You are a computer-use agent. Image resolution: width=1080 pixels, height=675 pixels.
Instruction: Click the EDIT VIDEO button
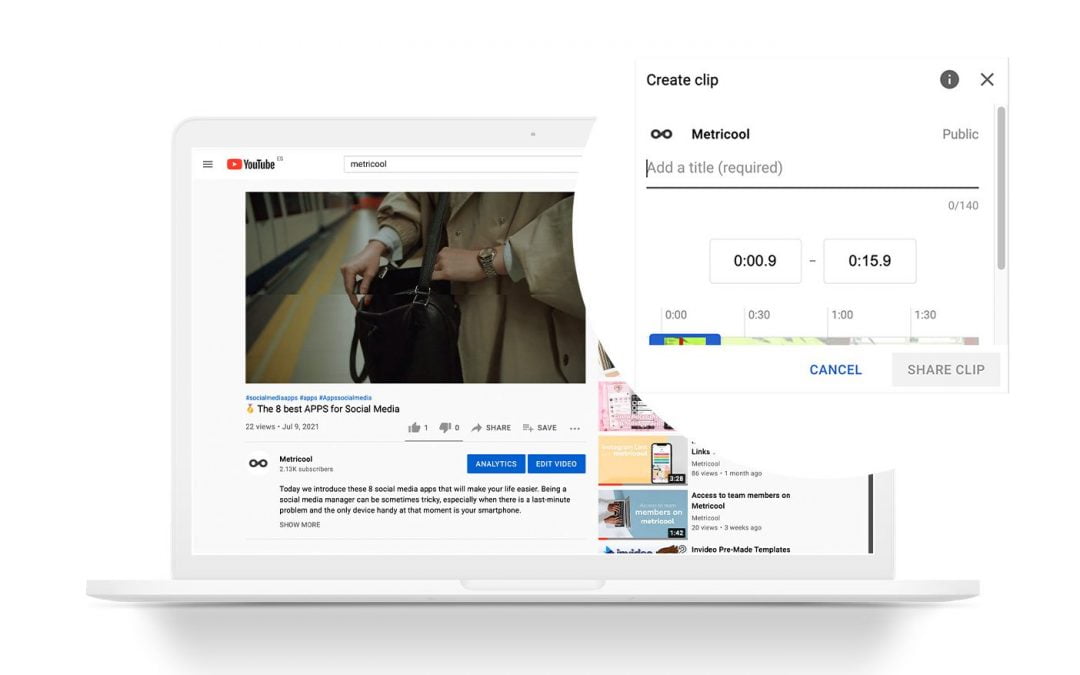pos(557,464)
